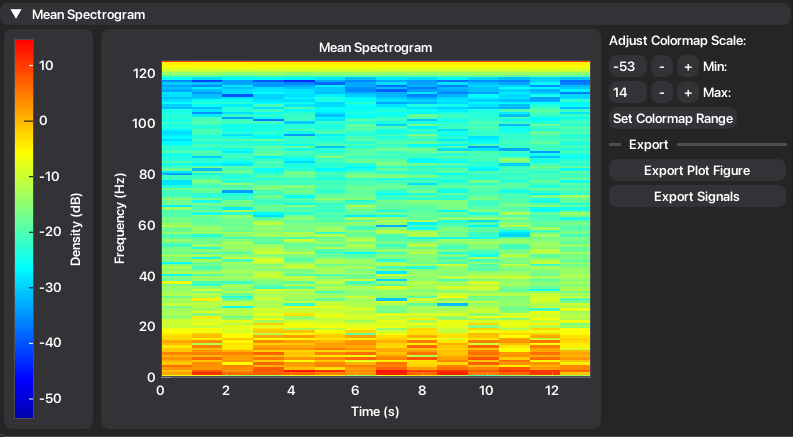Image resolution: width=793 pixels, height=437 pixels.
Task: Click the Min value field showing -53
Action: pyautogui.click(x=628, y=66)
